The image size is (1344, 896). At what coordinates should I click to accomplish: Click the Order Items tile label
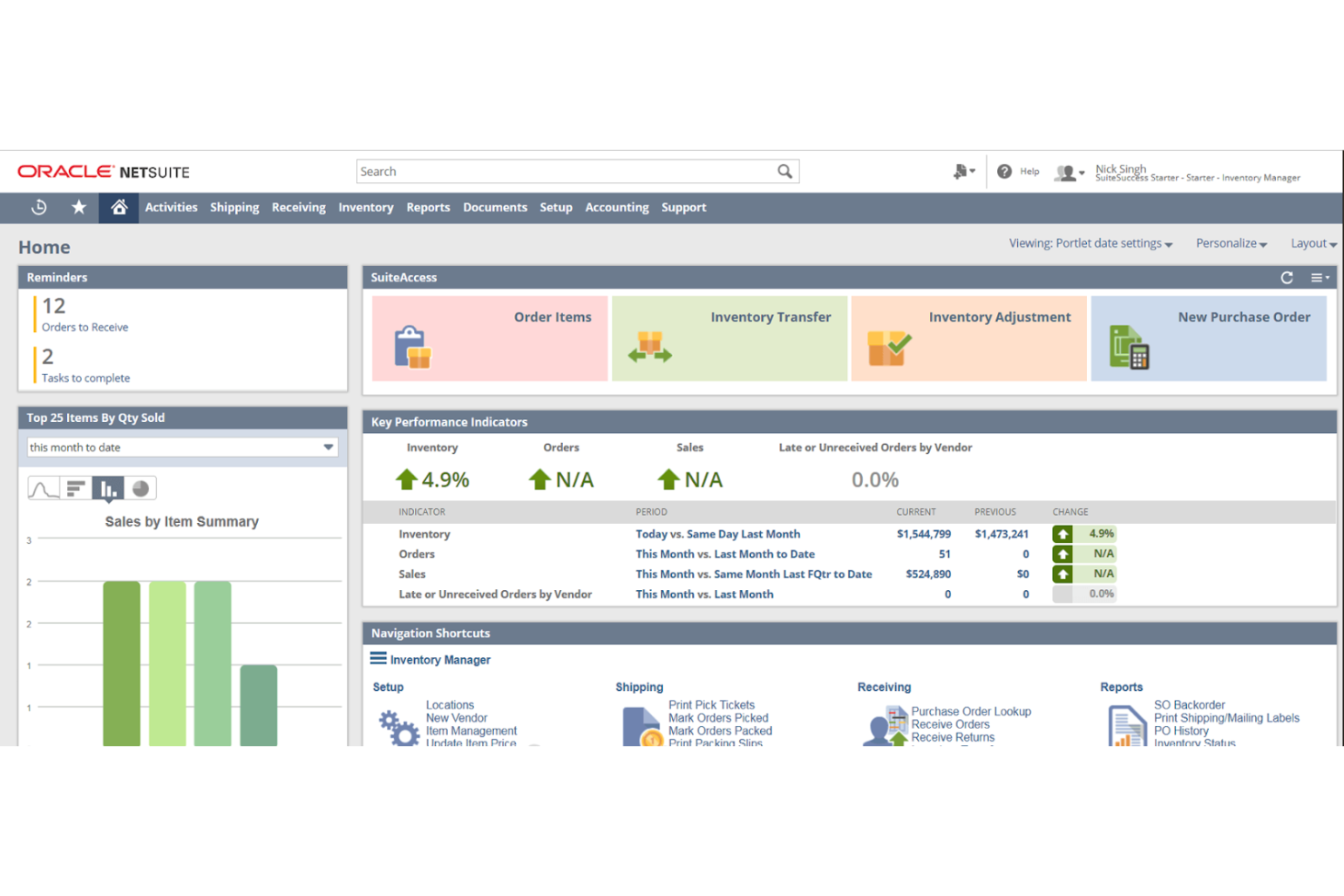pyautogui.click(x=553, y=317)
